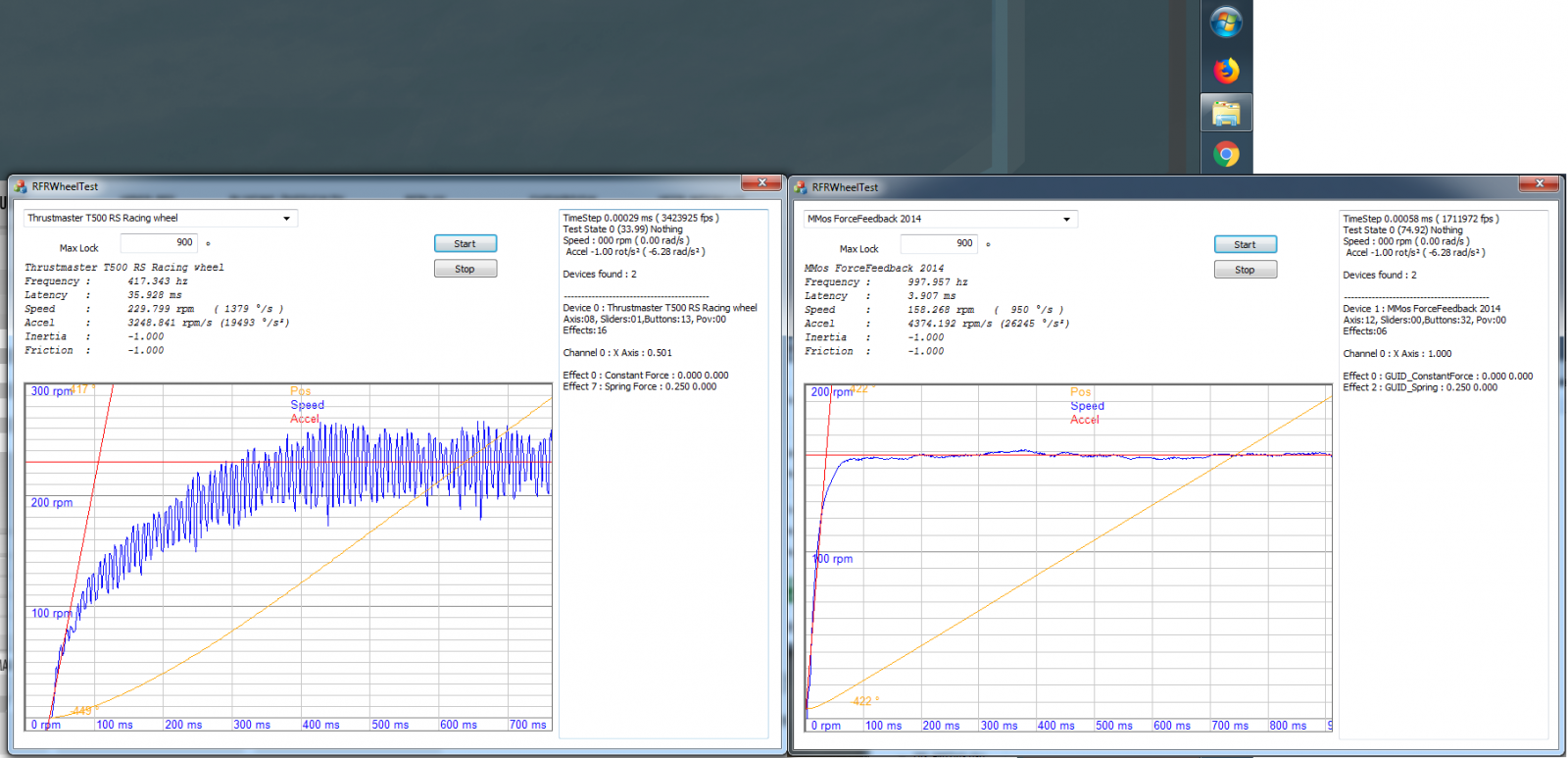
Task: Click Start in the Thrustmaster window
Action: [465, 244]
